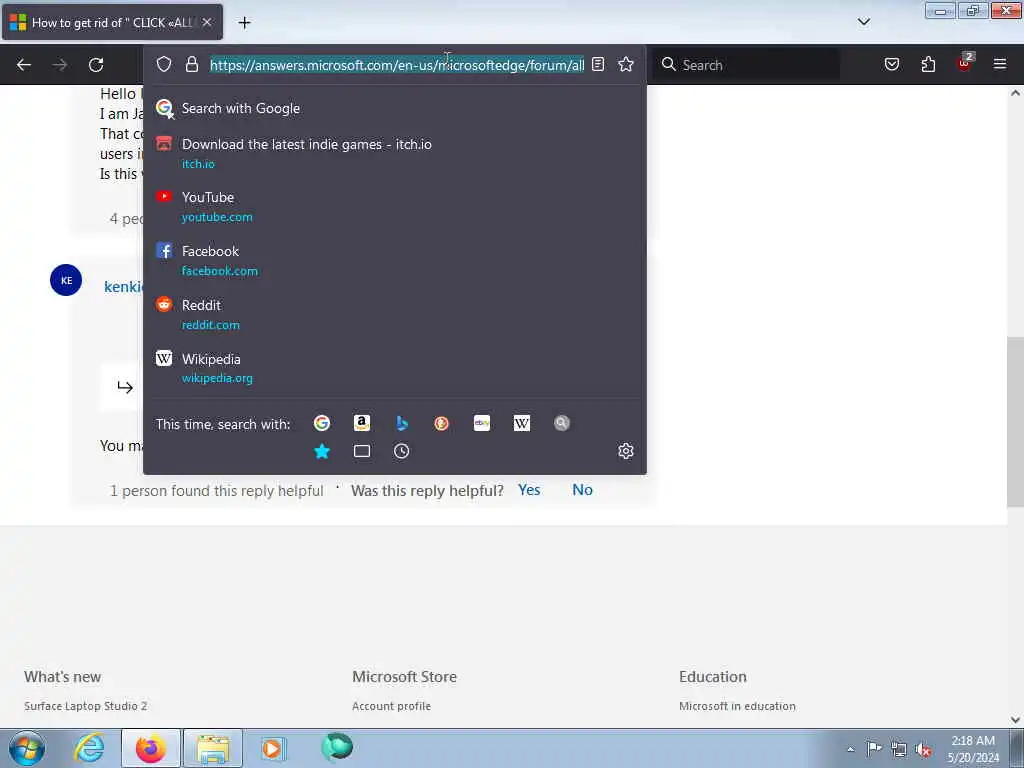1024x768 pixels.
Task: Open the tracking protection shield icon
Action: 164,64
